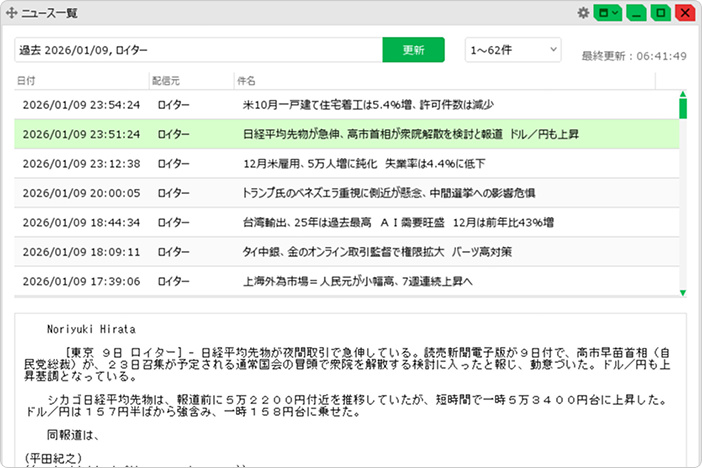Open the green window layout dropdown icon

608,13
